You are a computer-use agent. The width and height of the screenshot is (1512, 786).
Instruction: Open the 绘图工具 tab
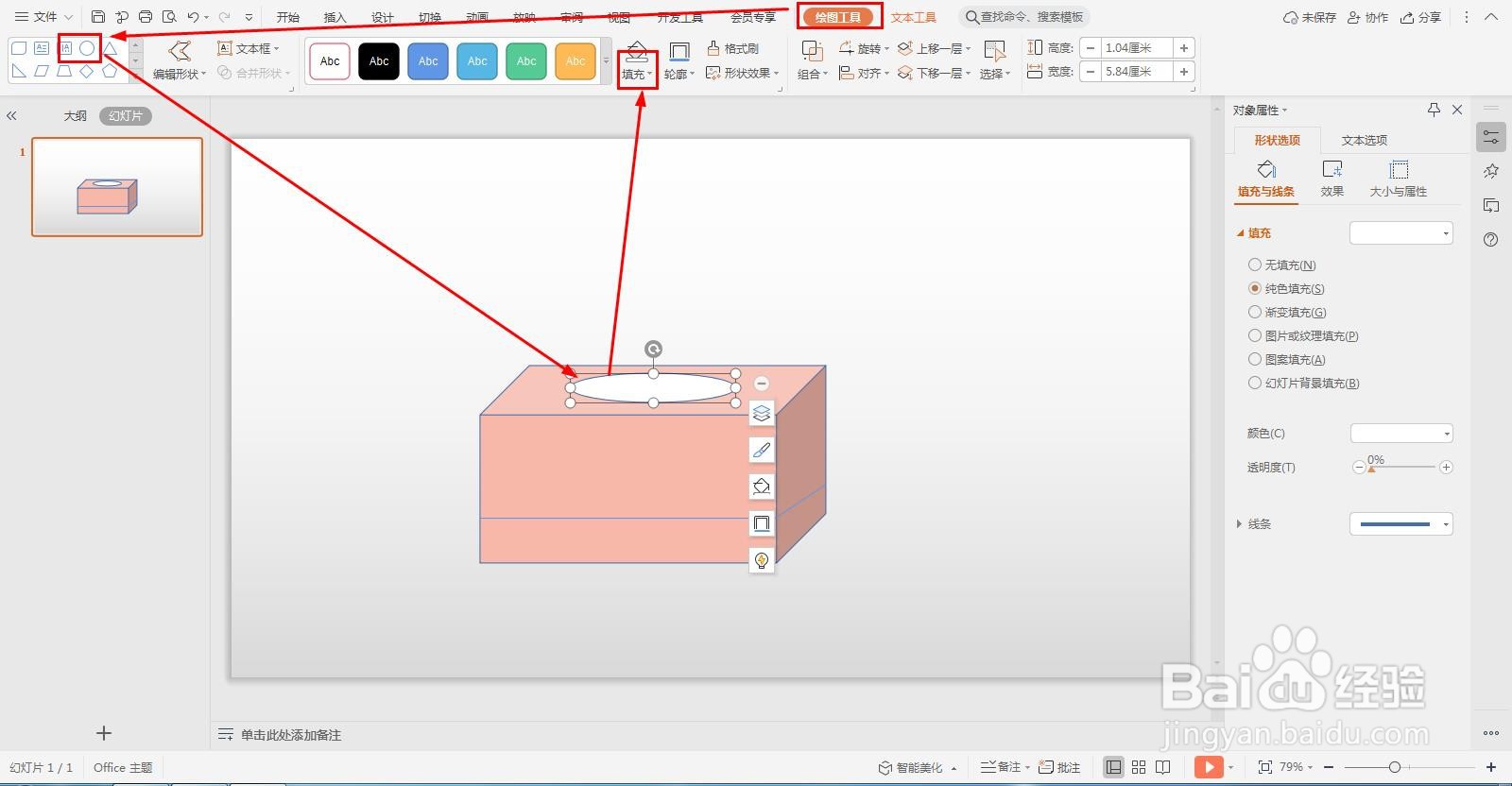coord(837,17)
